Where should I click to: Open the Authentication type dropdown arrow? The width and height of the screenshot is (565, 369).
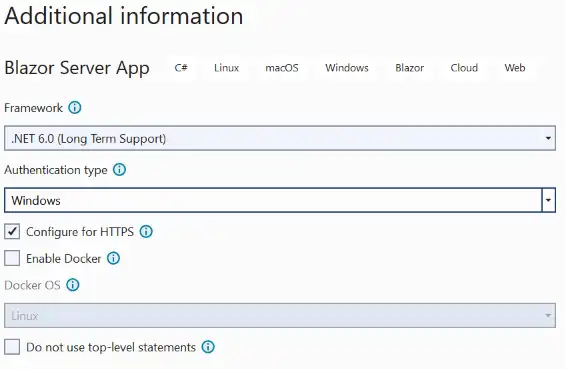(548, 200)
